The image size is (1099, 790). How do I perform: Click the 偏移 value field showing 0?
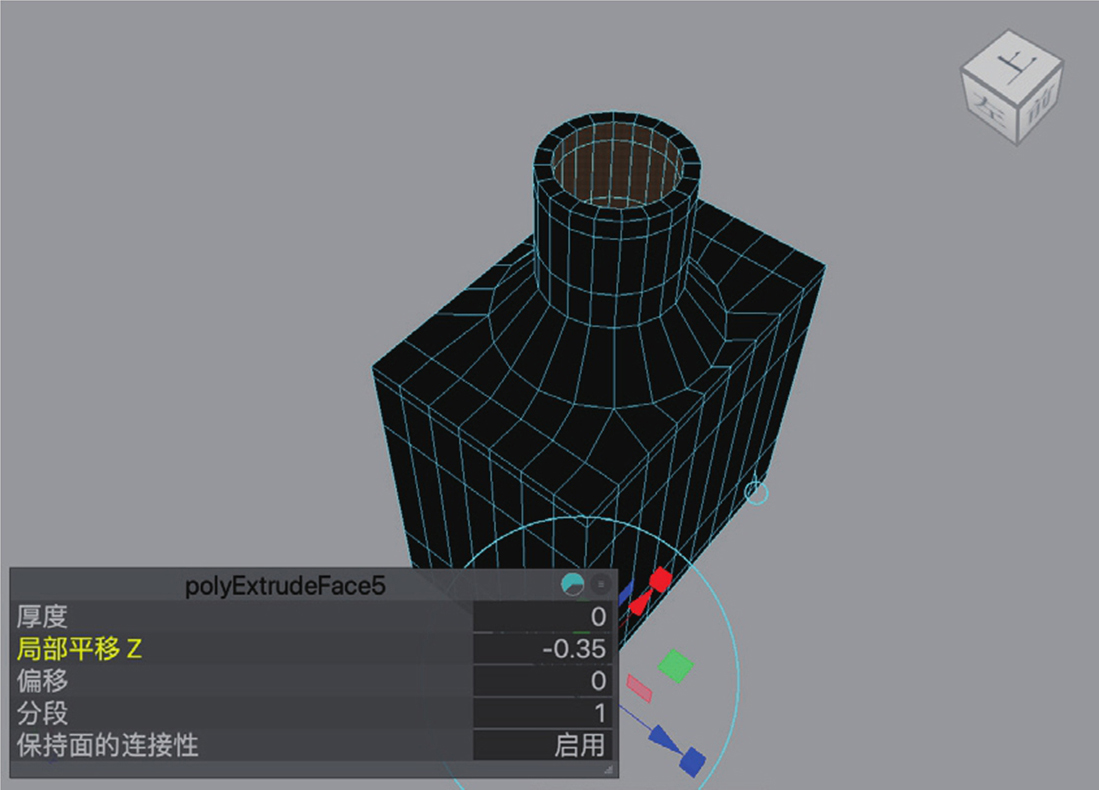pos(543,681)
